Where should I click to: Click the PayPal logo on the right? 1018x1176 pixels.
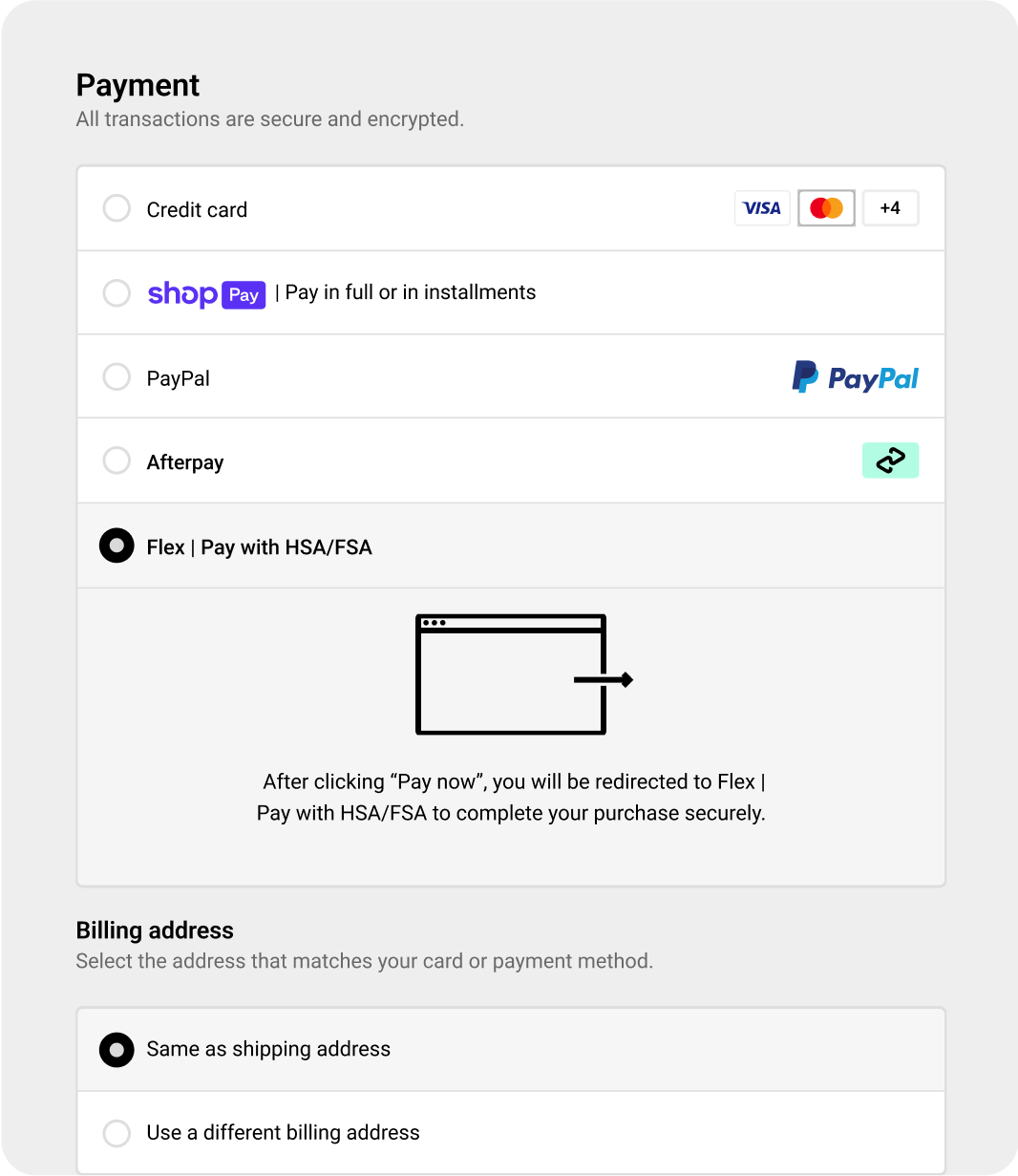coord(855,377)
